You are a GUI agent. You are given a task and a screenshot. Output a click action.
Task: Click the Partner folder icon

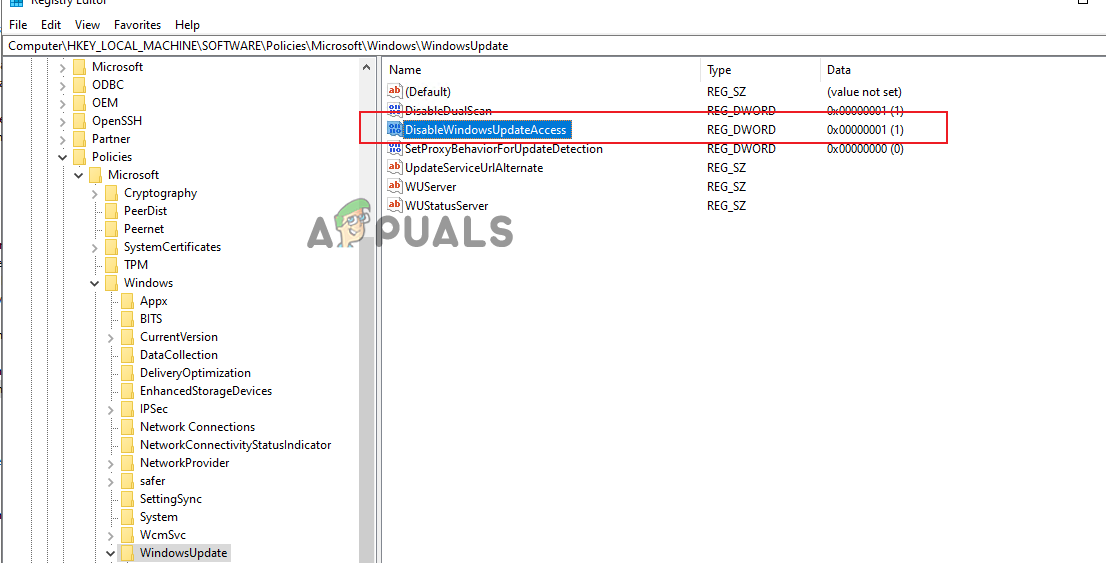pyautogui.click(x=79, y=139)
